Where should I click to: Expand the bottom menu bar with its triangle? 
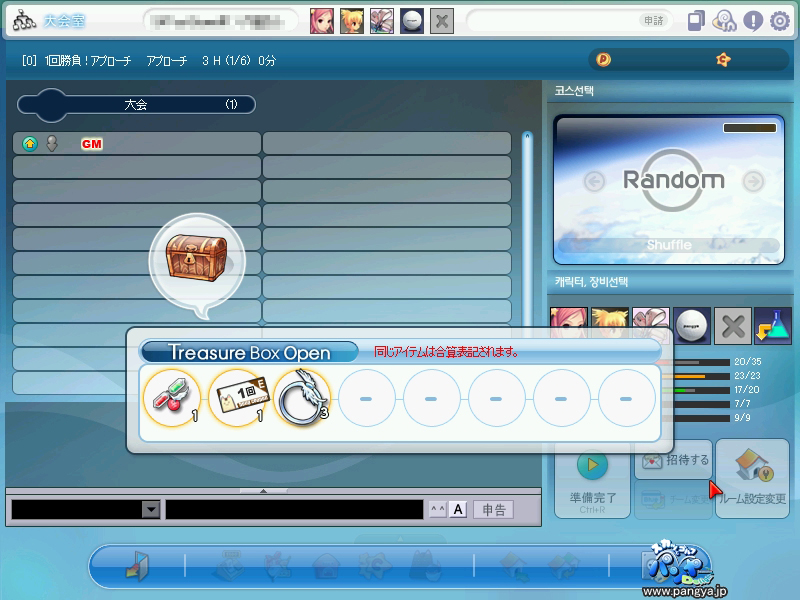[x=400, y=539]
